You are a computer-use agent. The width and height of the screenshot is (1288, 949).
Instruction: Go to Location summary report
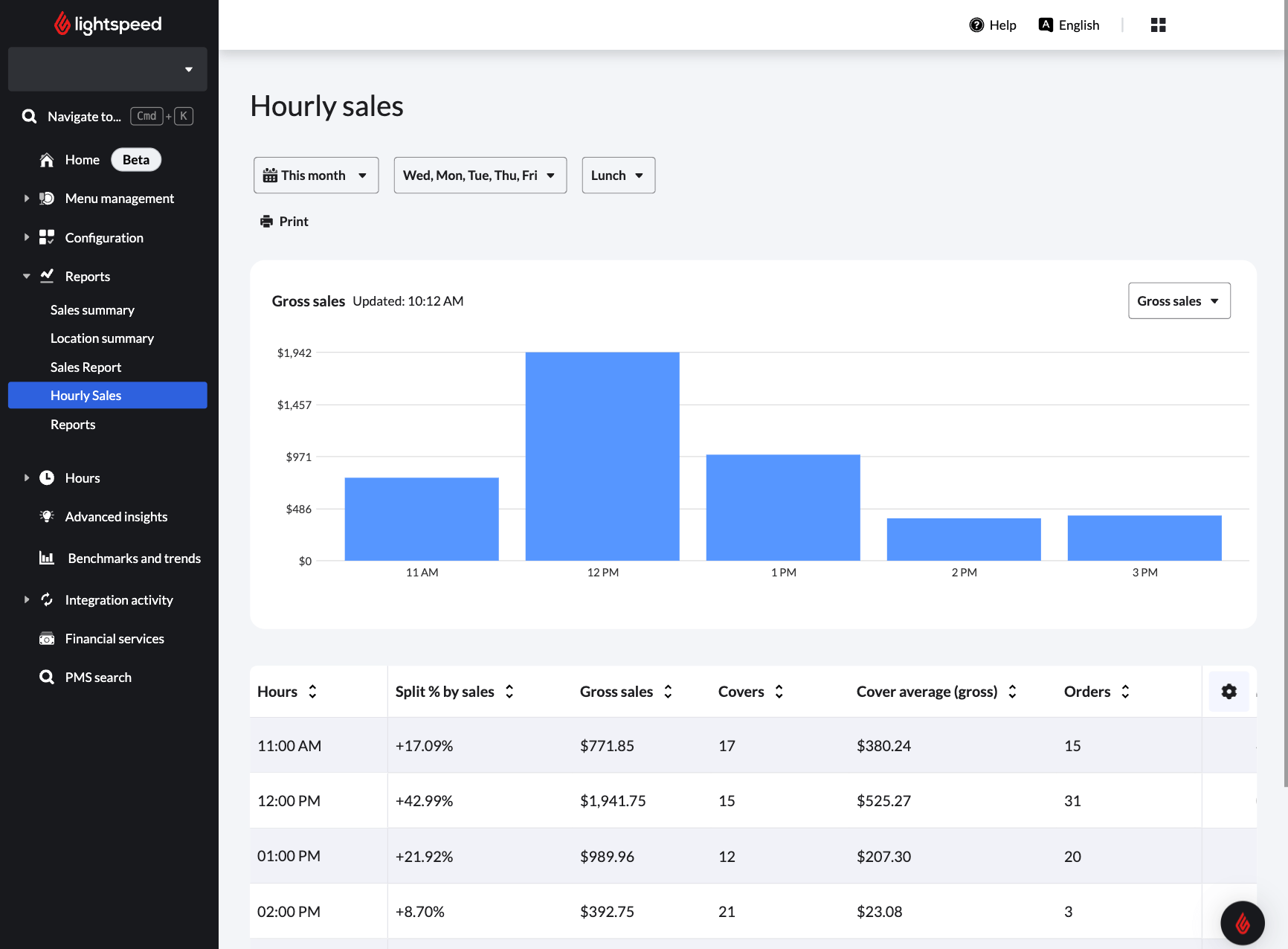[102, 338]
